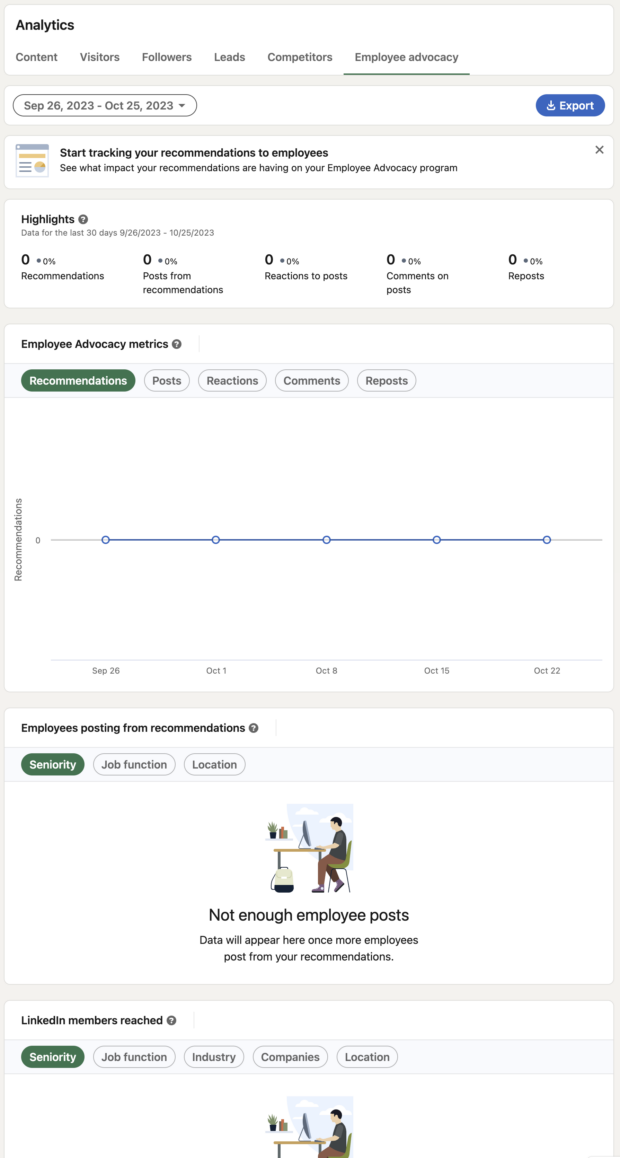
Task: Show Industry breakdown under LinkedIn members reached
Action: 213,1056
